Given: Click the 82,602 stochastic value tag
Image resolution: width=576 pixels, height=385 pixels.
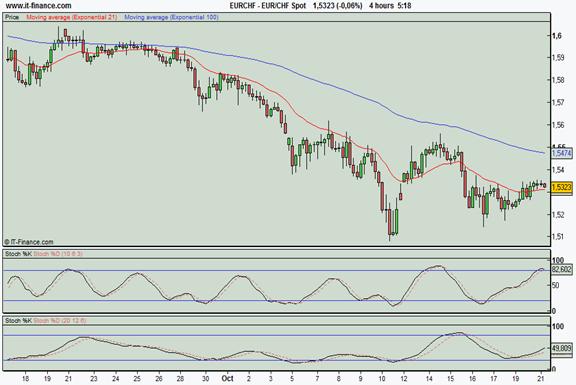Looking at the screenshot, I should coord(562,270).
